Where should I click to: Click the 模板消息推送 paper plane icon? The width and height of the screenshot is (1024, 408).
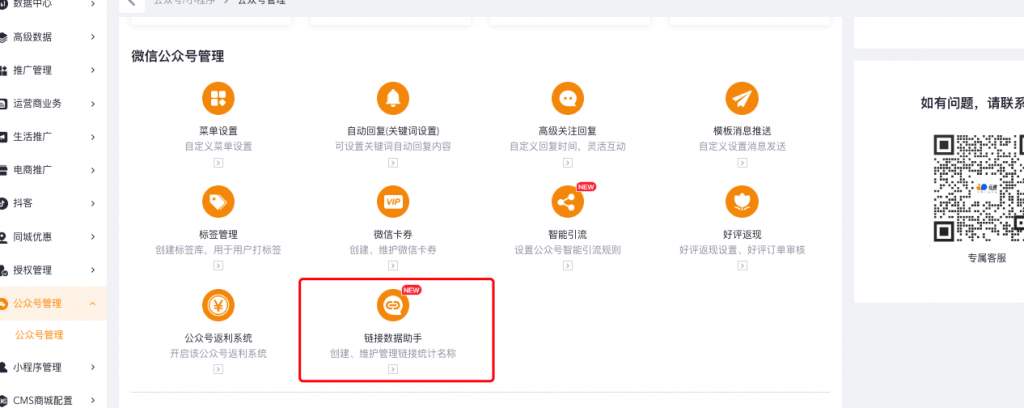(742, 99)
